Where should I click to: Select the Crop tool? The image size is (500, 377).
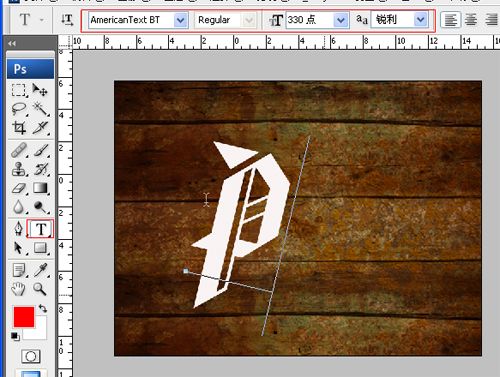[x=19, y=128]
